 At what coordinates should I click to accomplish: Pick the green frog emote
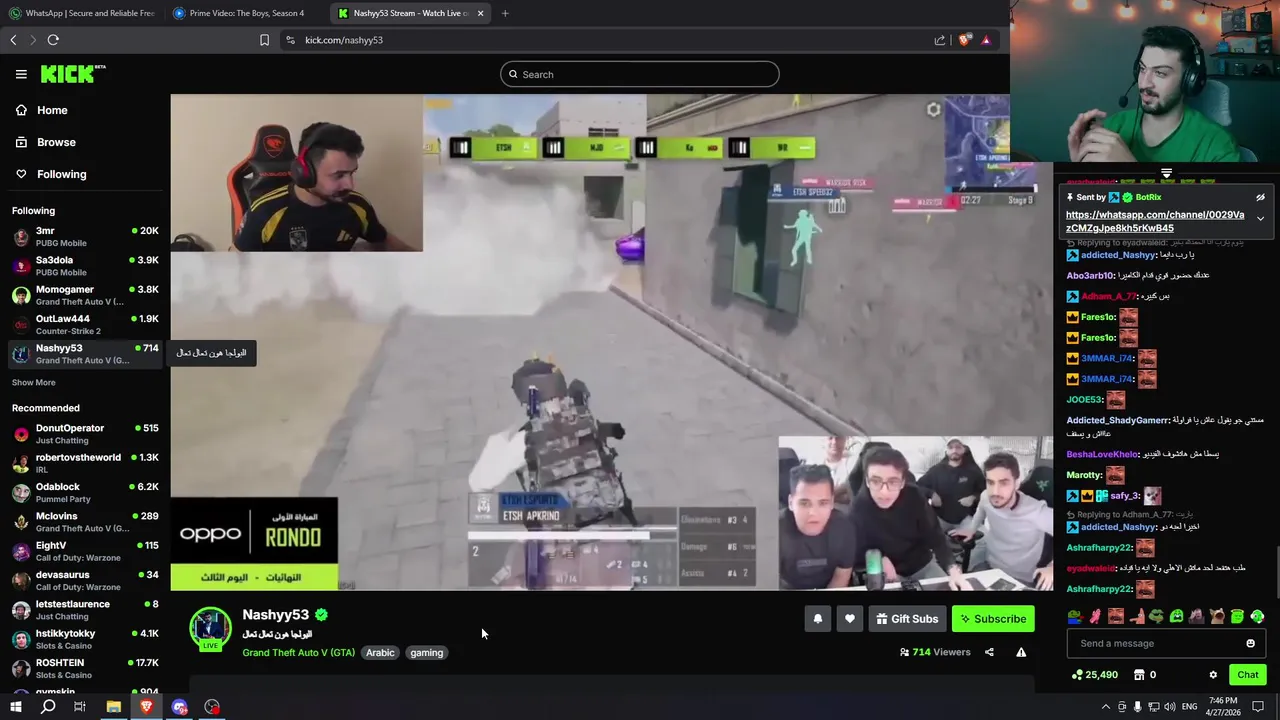coord(1157,617)
